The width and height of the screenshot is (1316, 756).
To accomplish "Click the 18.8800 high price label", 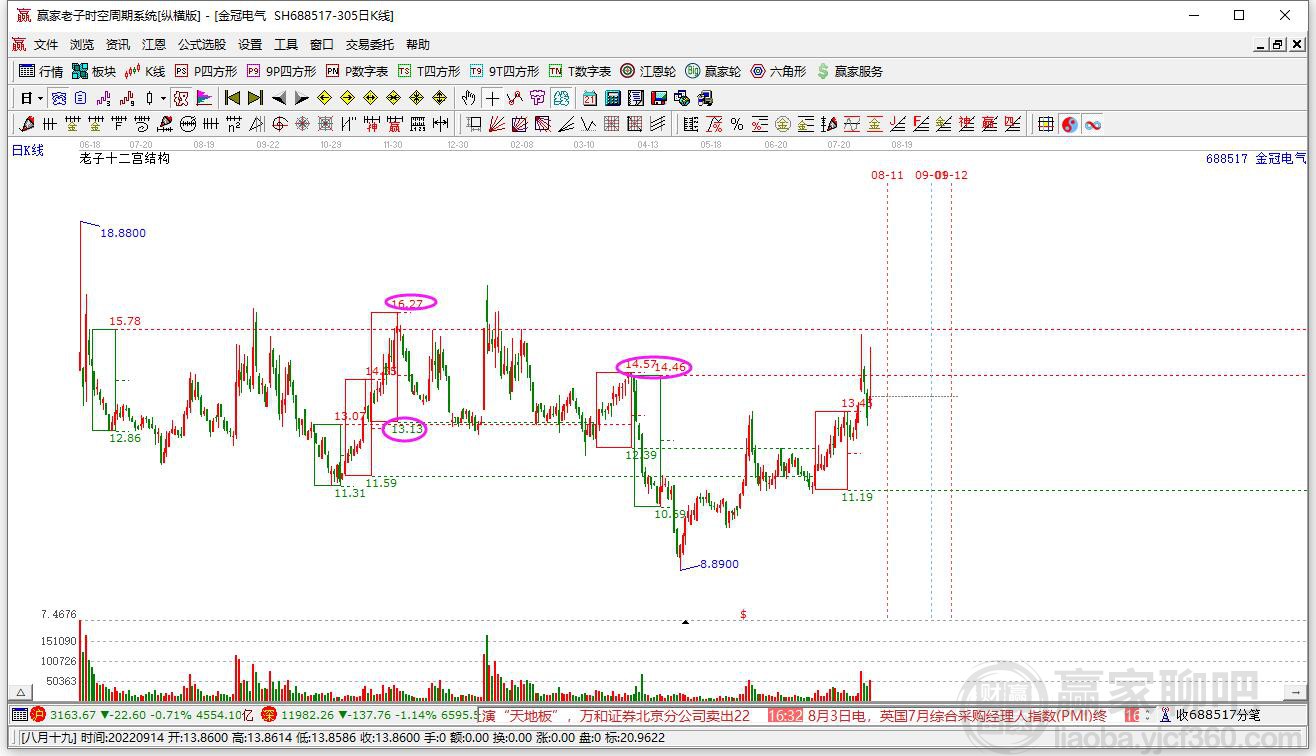I will coord(123,233).
